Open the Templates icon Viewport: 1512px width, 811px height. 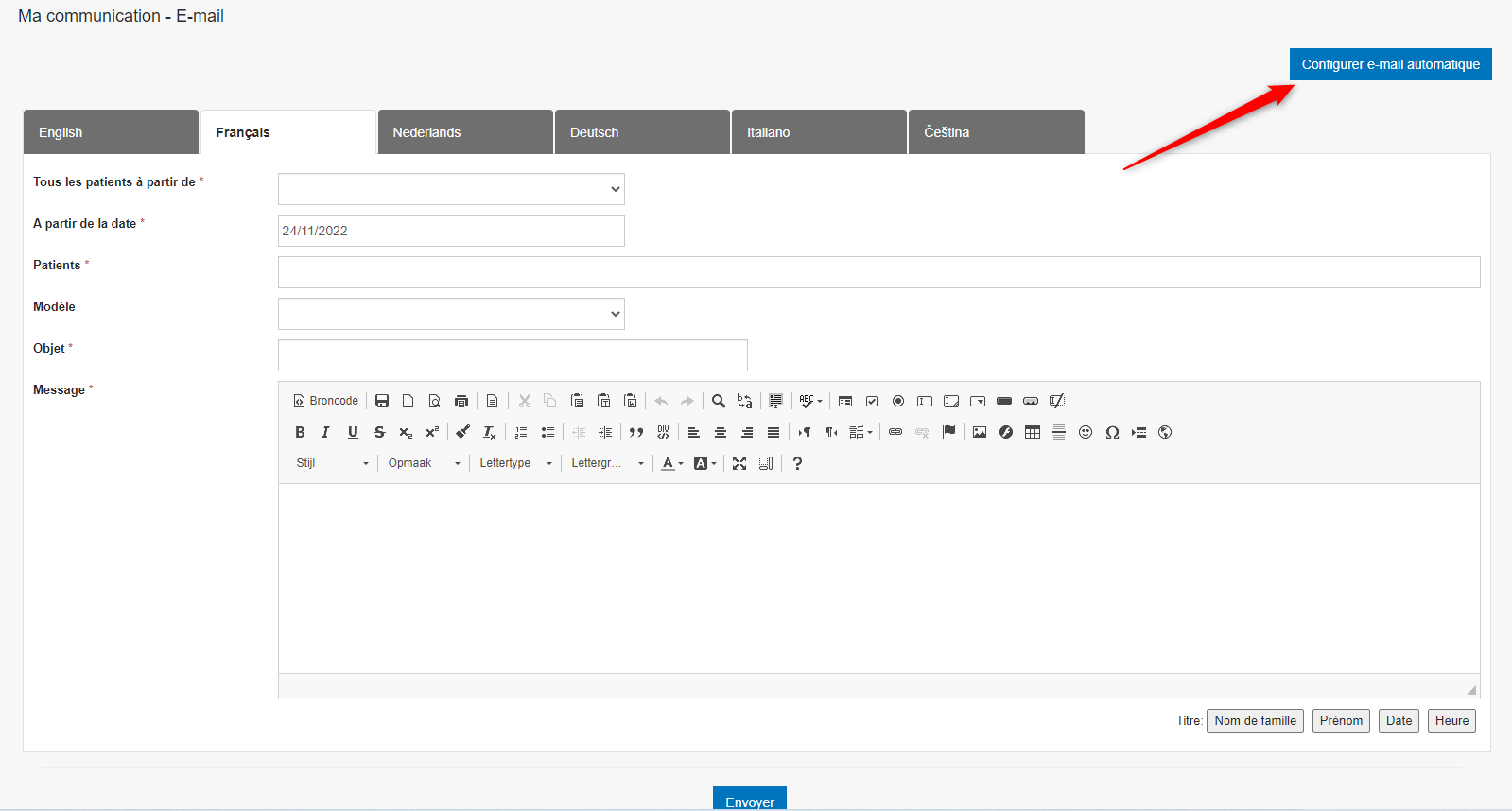click(x=492, y=401)
